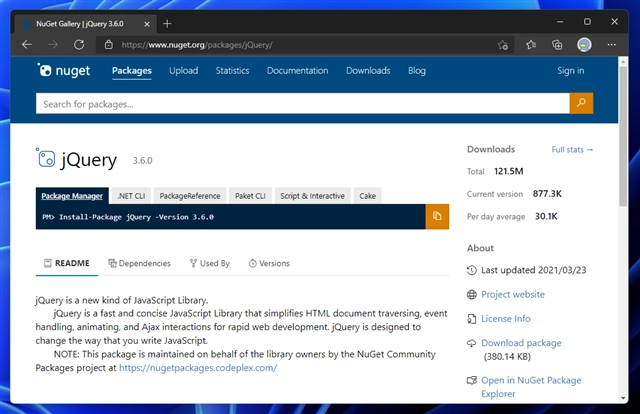Open Statistics in the nav bar
The width and height of the screenshot is (640, 414).
pos(232,71)
